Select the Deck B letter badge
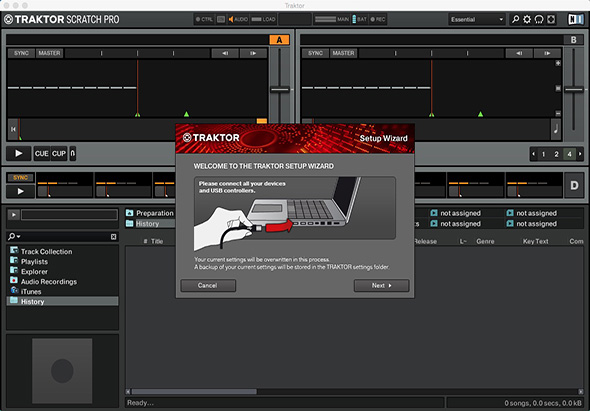 click(x=573, y=40)
